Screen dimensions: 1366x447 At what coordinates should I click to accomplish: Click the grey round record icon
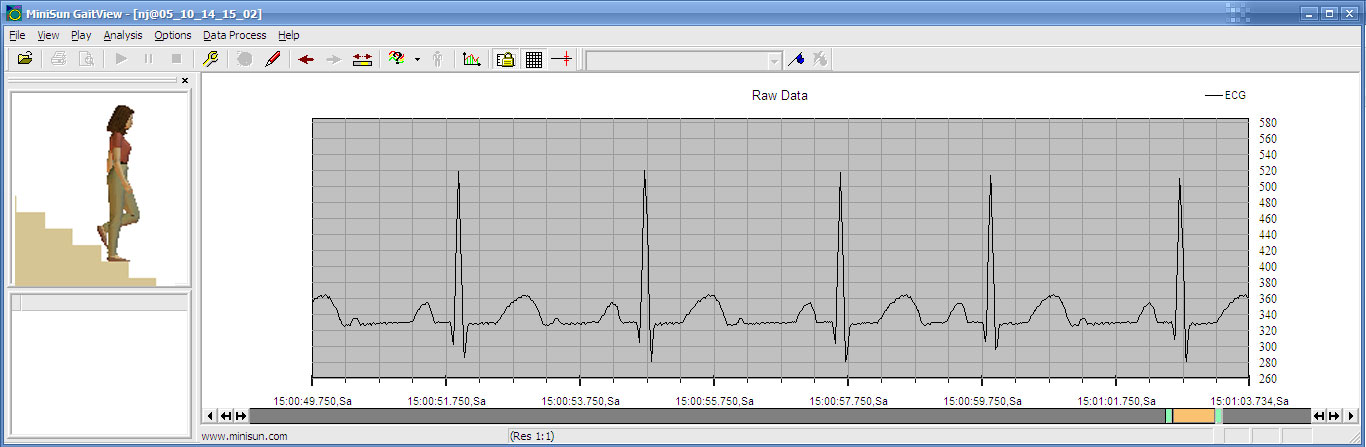point(244,59)
